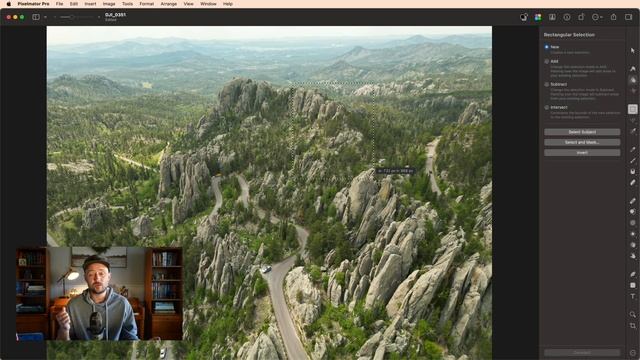Click the toolbar icon right of the info icon
The width and height of the screenshot is (640, 360).
(x=581, y=17)
